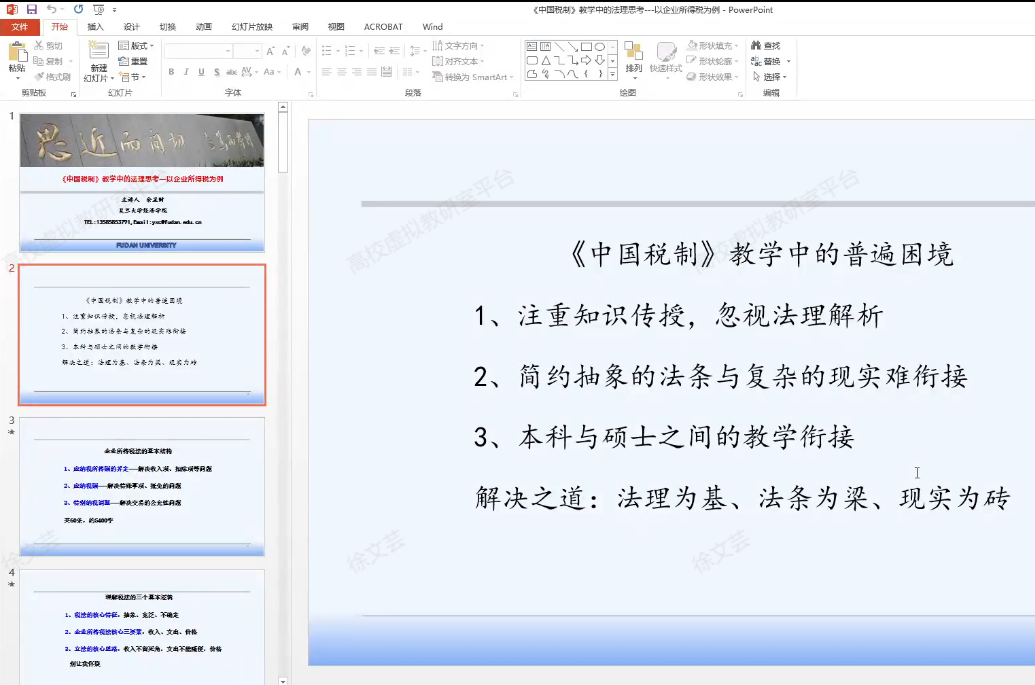Toggle Italic formatting
1035x685 pixels.
(x=186, y=72)
